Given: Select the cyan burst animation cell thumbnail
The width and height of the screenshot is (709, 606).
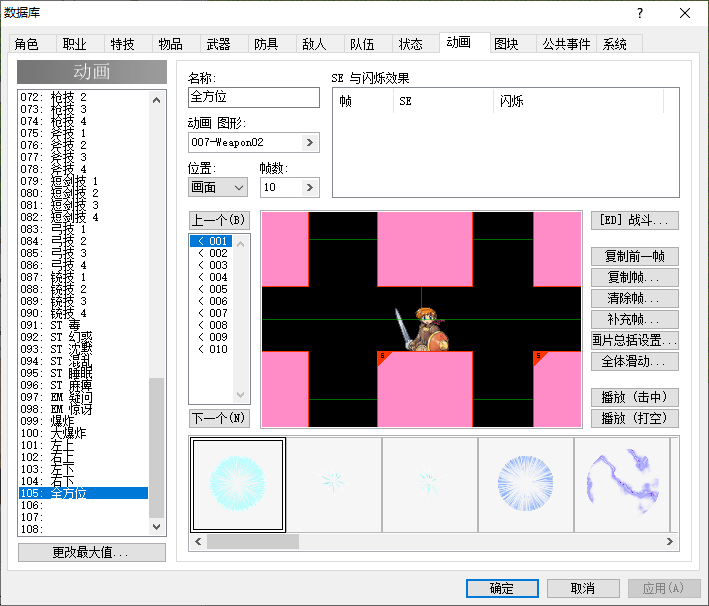Looking at the screenshot, I should 238,484.
